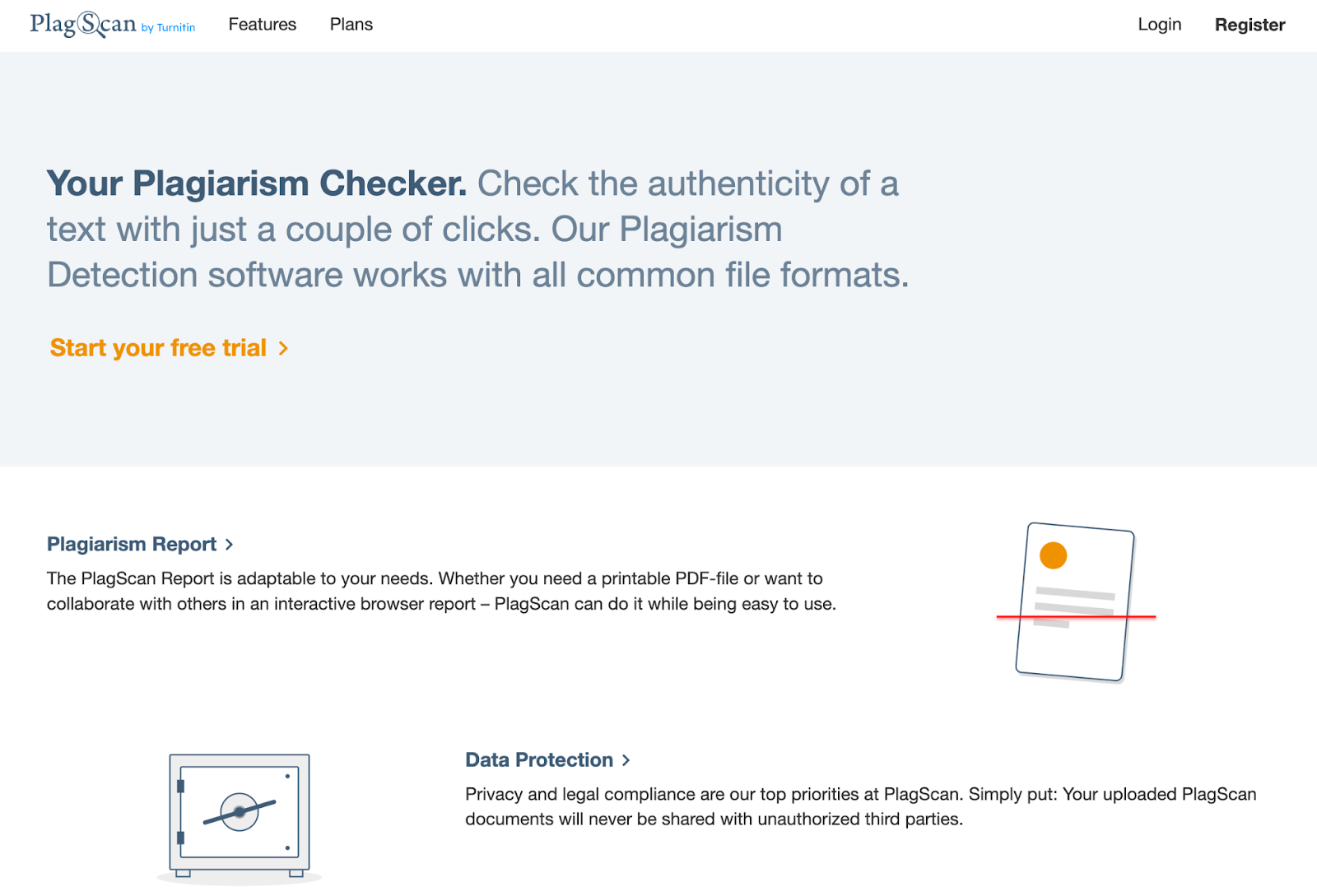The width and height of the screenshot is (1317, 896).
Task: Click the chevron beside Plagiarism Report
Action: pyautogui.click(x=229, y=545)
